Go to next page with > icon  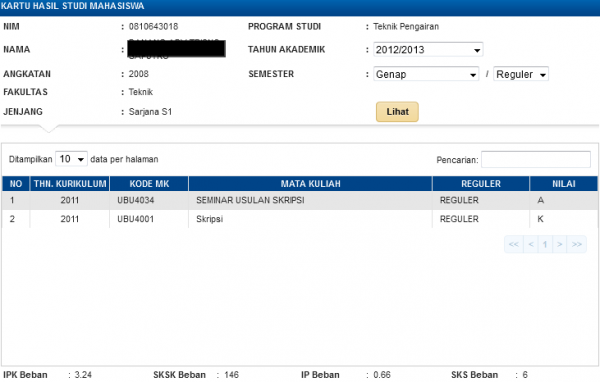[x=559, y=244]
